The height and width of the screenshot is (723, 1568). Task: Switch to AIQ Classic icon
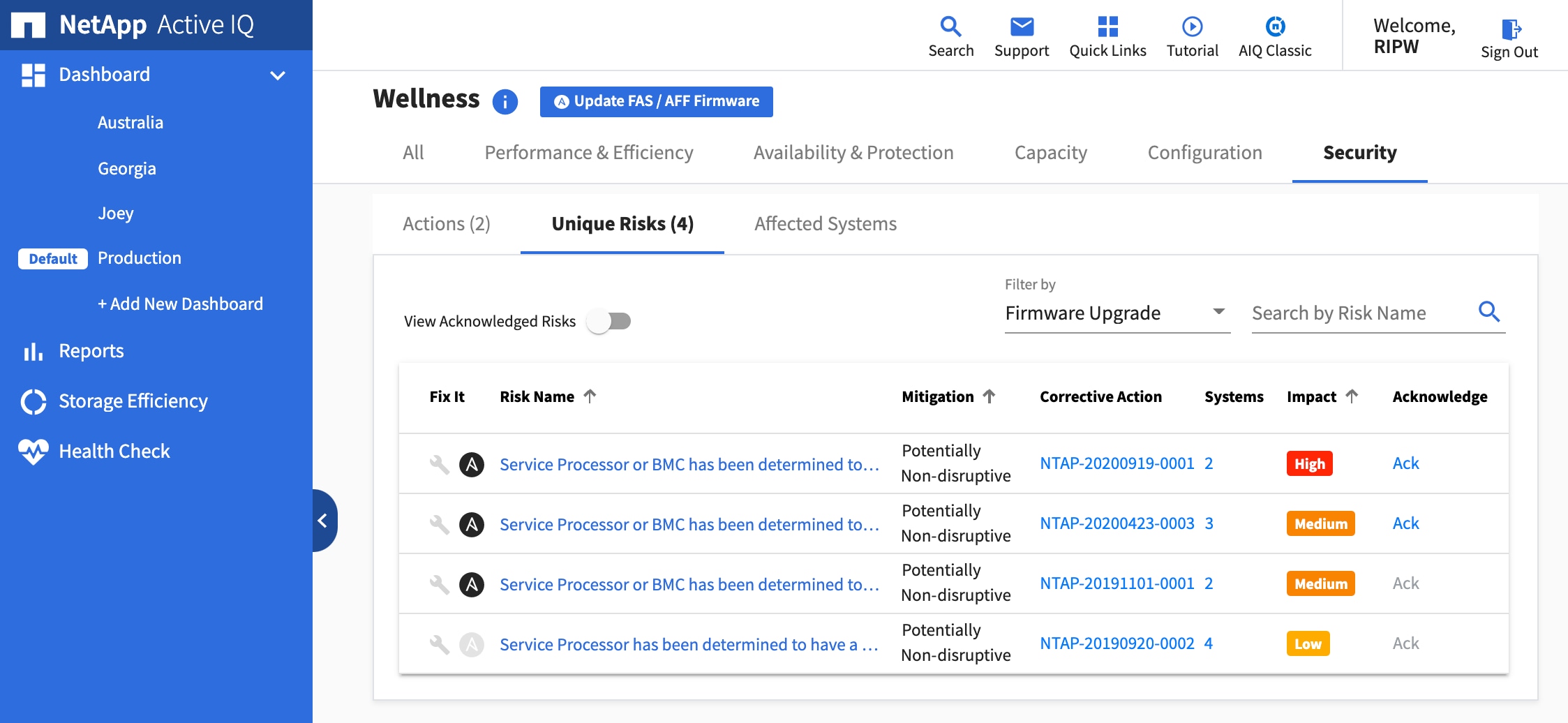1275,27
